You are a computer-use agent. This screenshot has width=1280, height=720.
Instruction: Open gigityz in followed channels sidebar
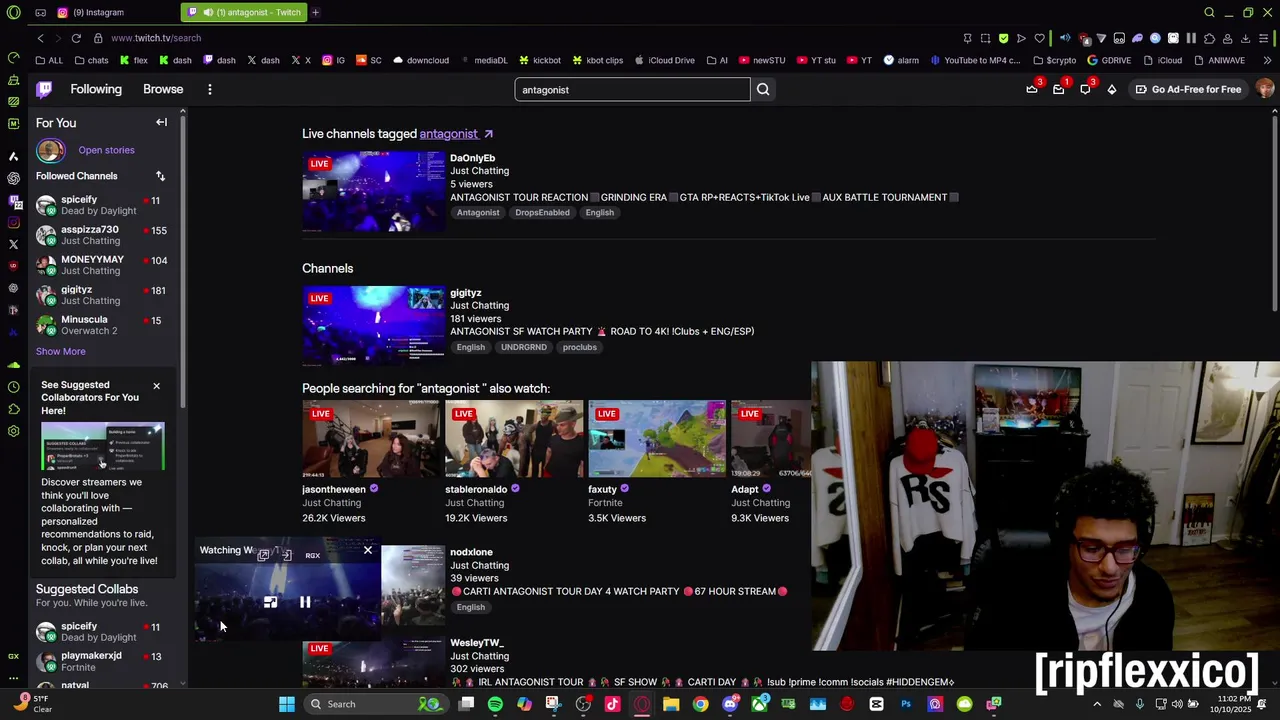click(100, 295)
